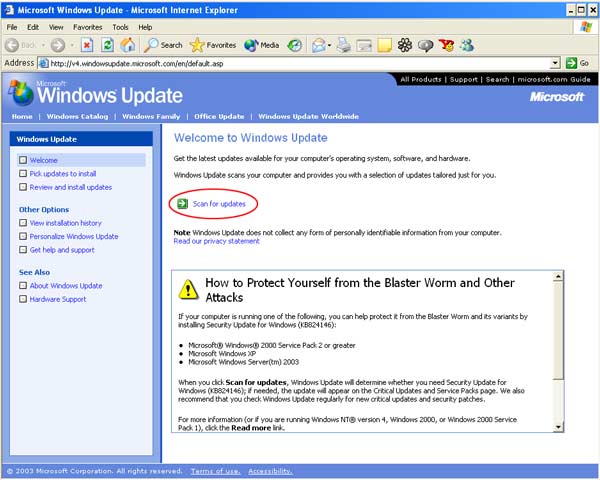Screen dimensions: 600x480
Task: Click the Edit page toolbar icon
Action: (364, 46)
